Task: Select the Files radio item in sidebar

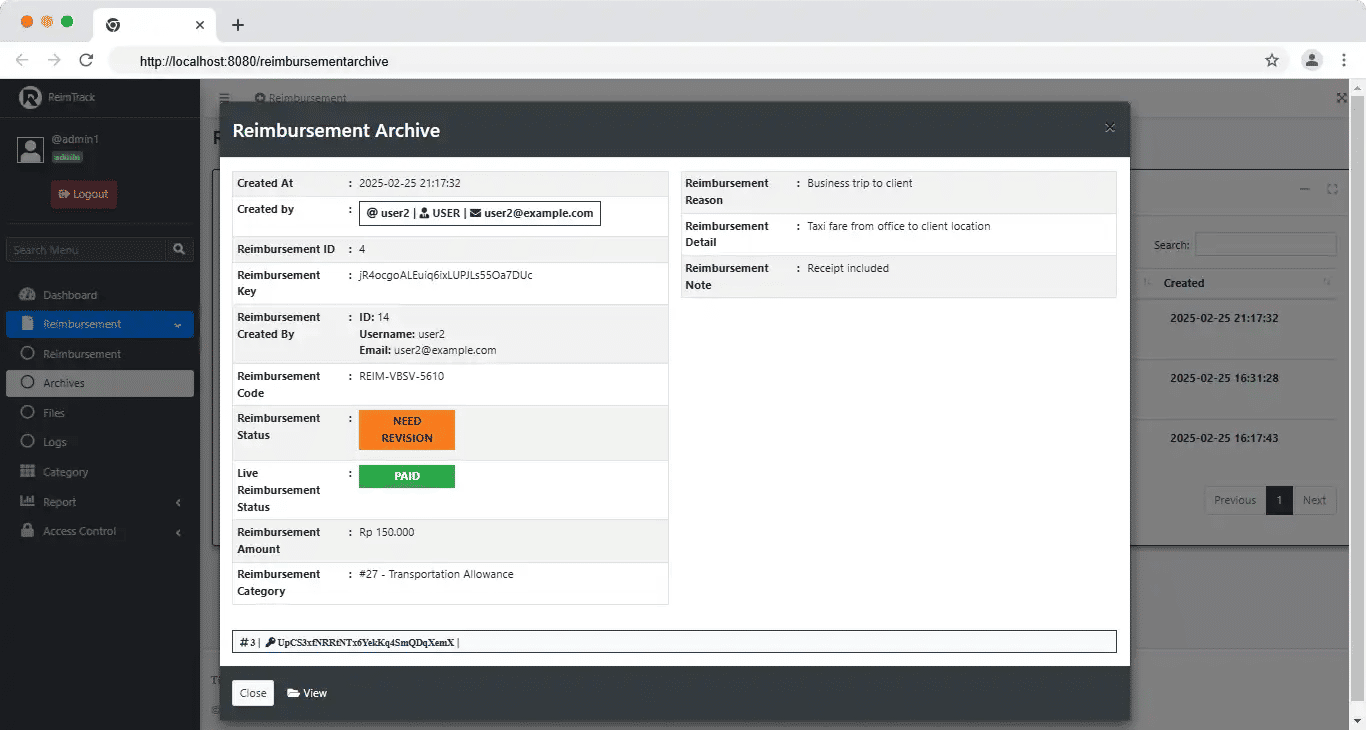Action: 28,413
